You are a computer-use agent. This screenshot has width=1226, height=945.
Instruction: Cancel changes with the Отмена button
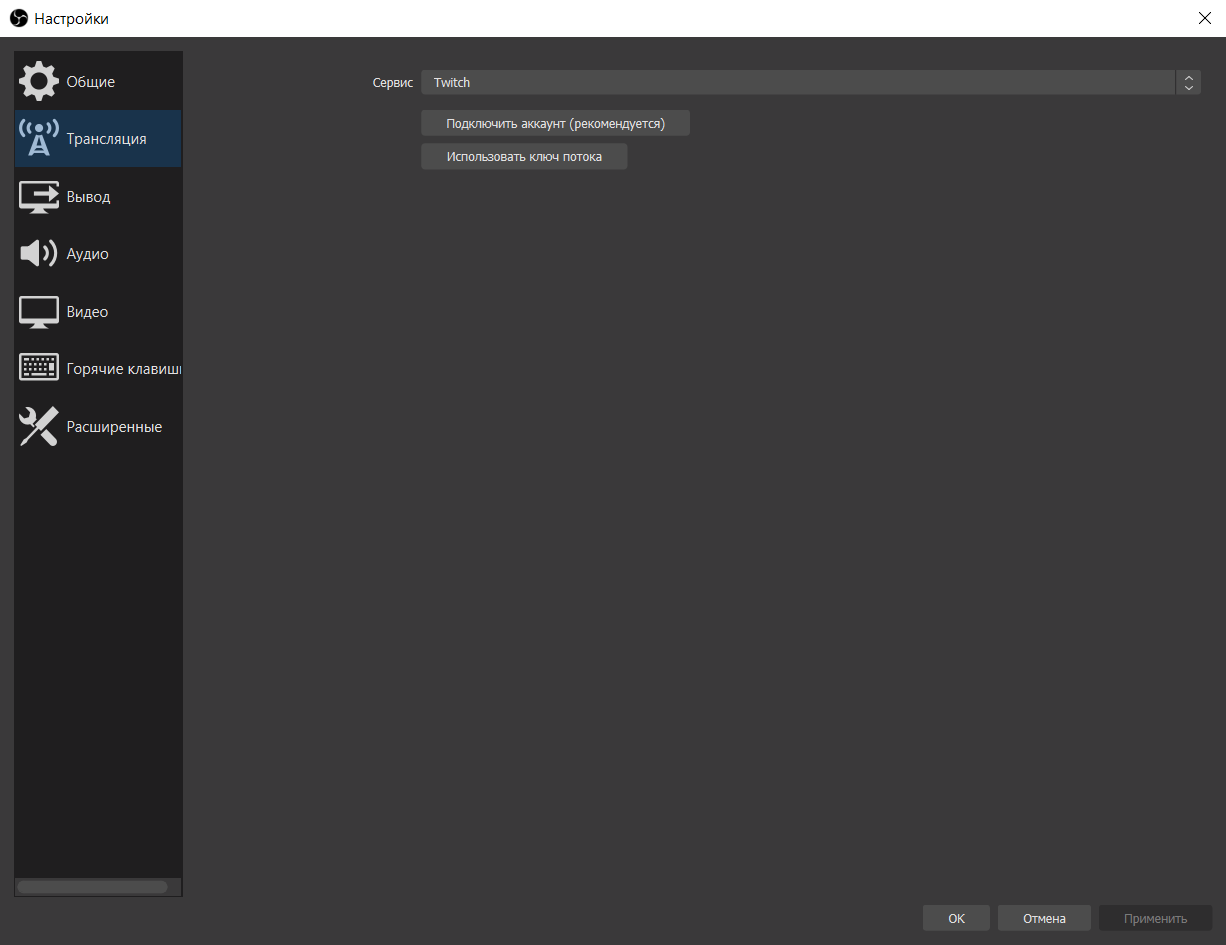(1044, 918)
